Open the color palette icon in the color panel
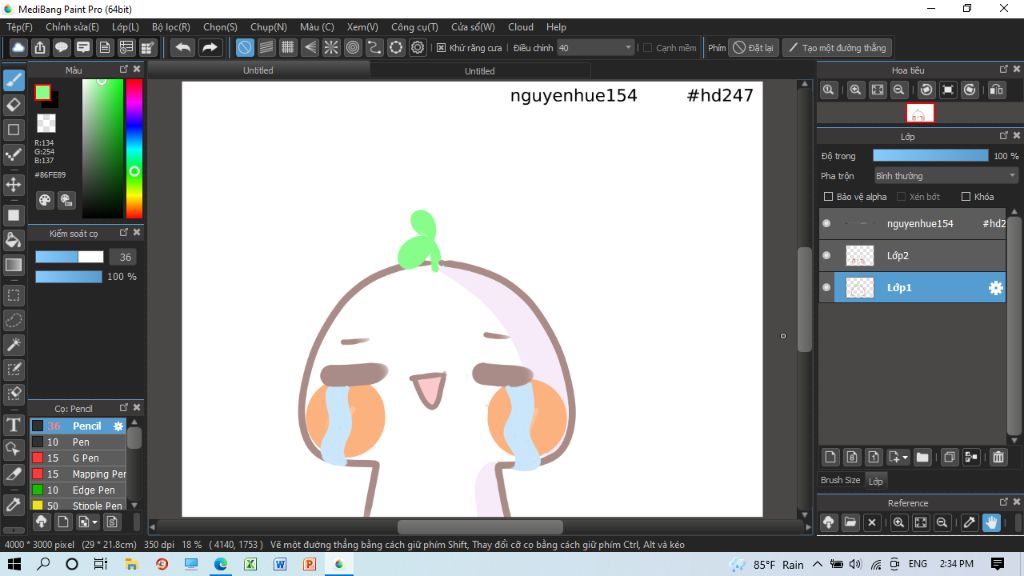 44,200
